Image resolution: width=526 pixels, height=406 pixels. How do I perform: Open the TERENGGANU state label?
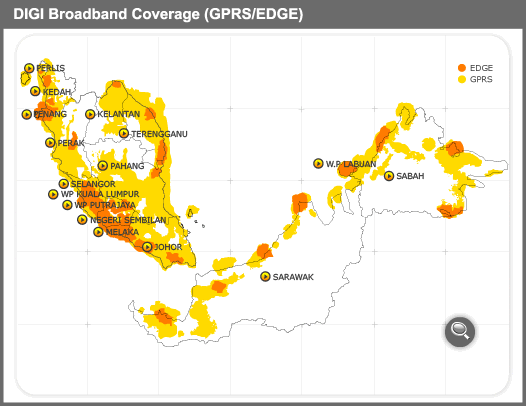coord(159,134)
